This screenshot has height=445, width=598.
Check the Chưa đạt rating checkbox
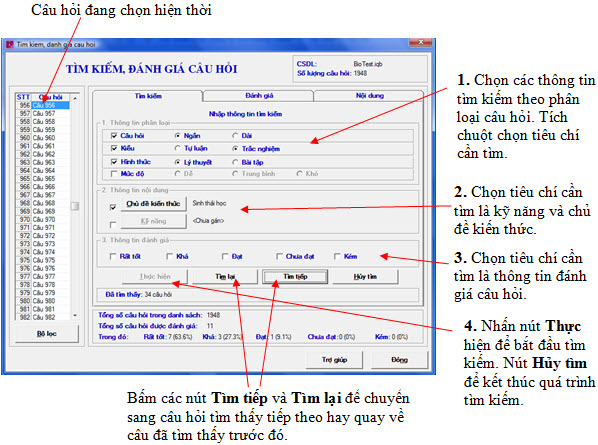[x=279, y=257]
